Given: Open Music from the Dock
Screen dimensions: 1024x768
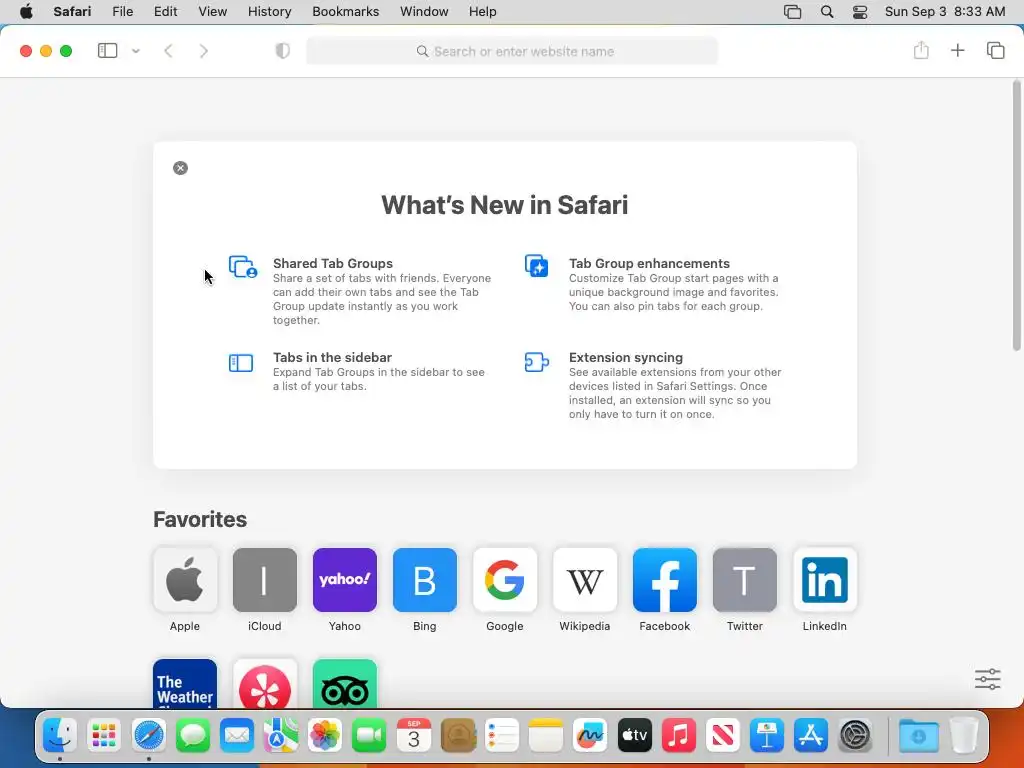Looking at the screenshot, I should (679, 735).
